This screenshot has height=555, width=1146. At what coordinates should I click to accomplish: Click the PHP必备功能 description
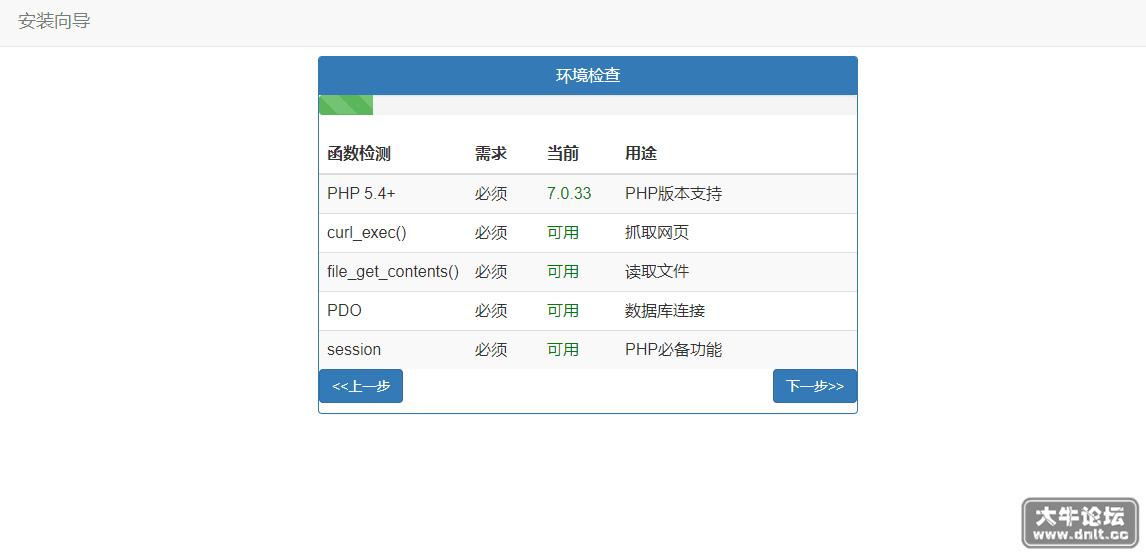673,350
